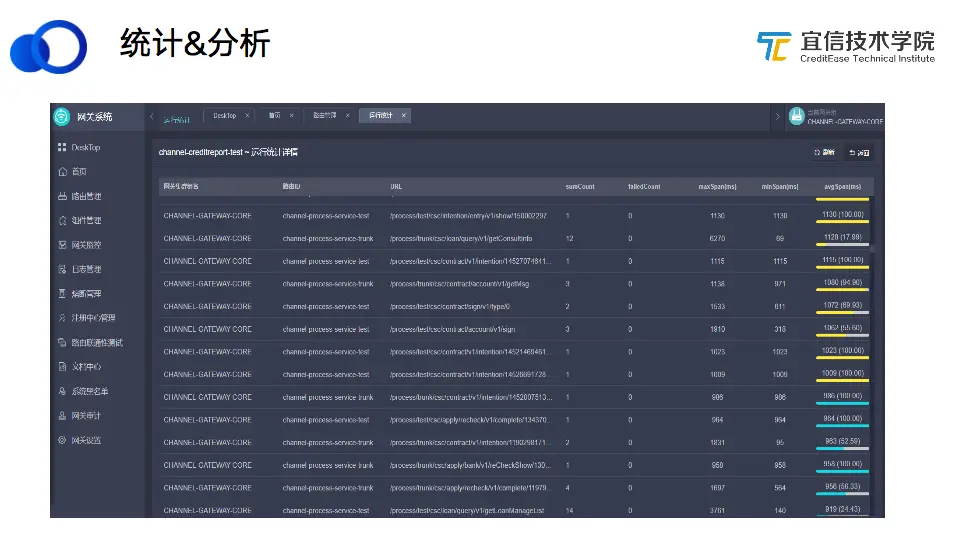Click the maxSpan(ms) column header
This screenshot has height=540, width=960.
[718, 187]
